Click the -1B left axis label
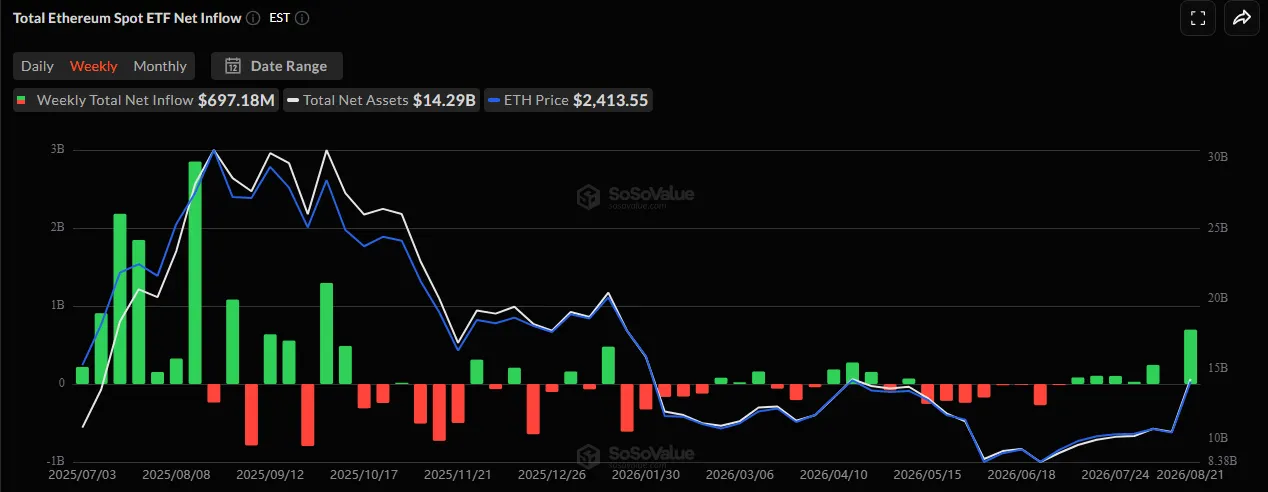Screen dimensions: 1268x492 pyautogui.click(x=54, y=460)
